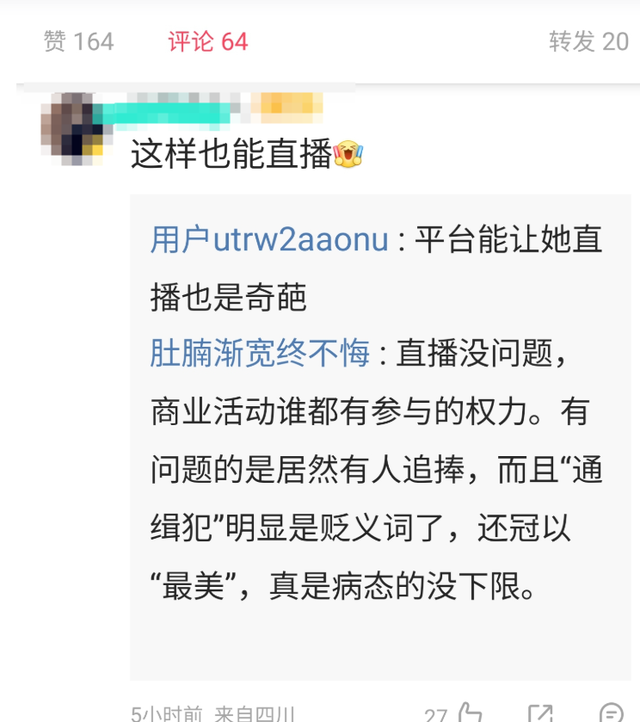Viewport: 640px width, 722px height.
Task: Tap reply text 平台能让她直播也是奇葩
Action: [376, 268]
